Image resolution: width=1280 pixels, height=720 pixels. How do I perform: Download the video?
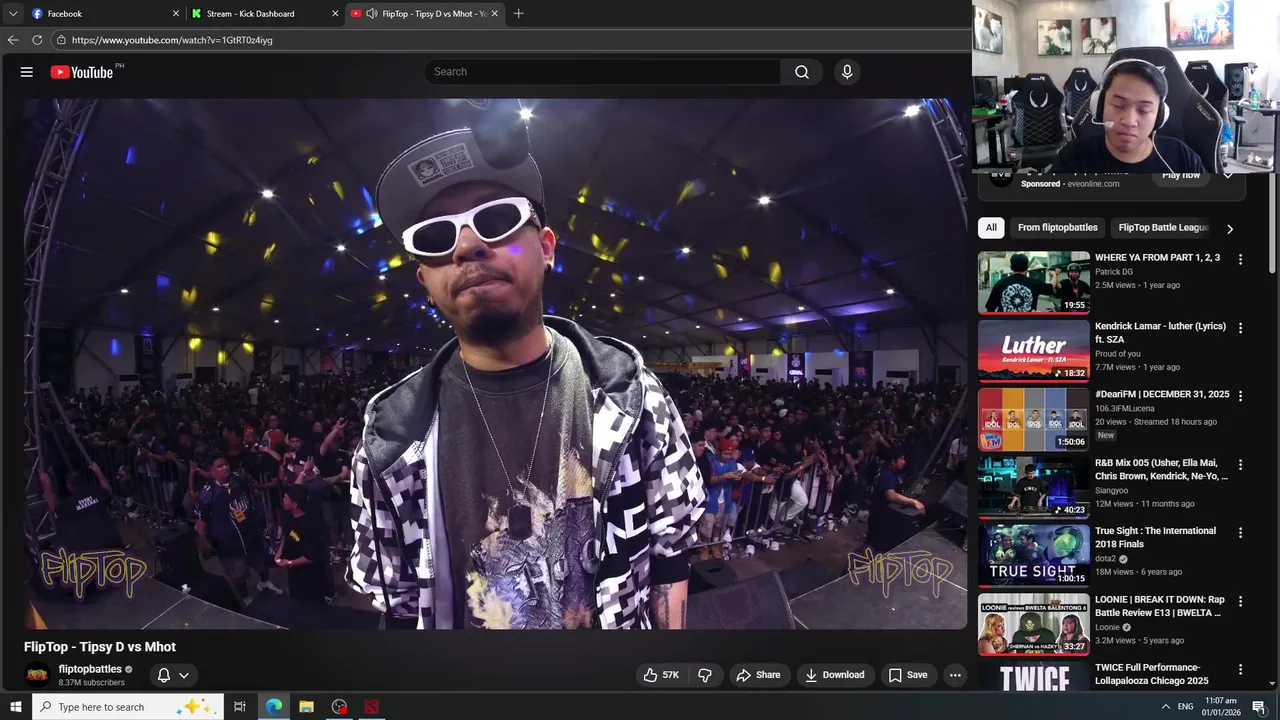835,675
